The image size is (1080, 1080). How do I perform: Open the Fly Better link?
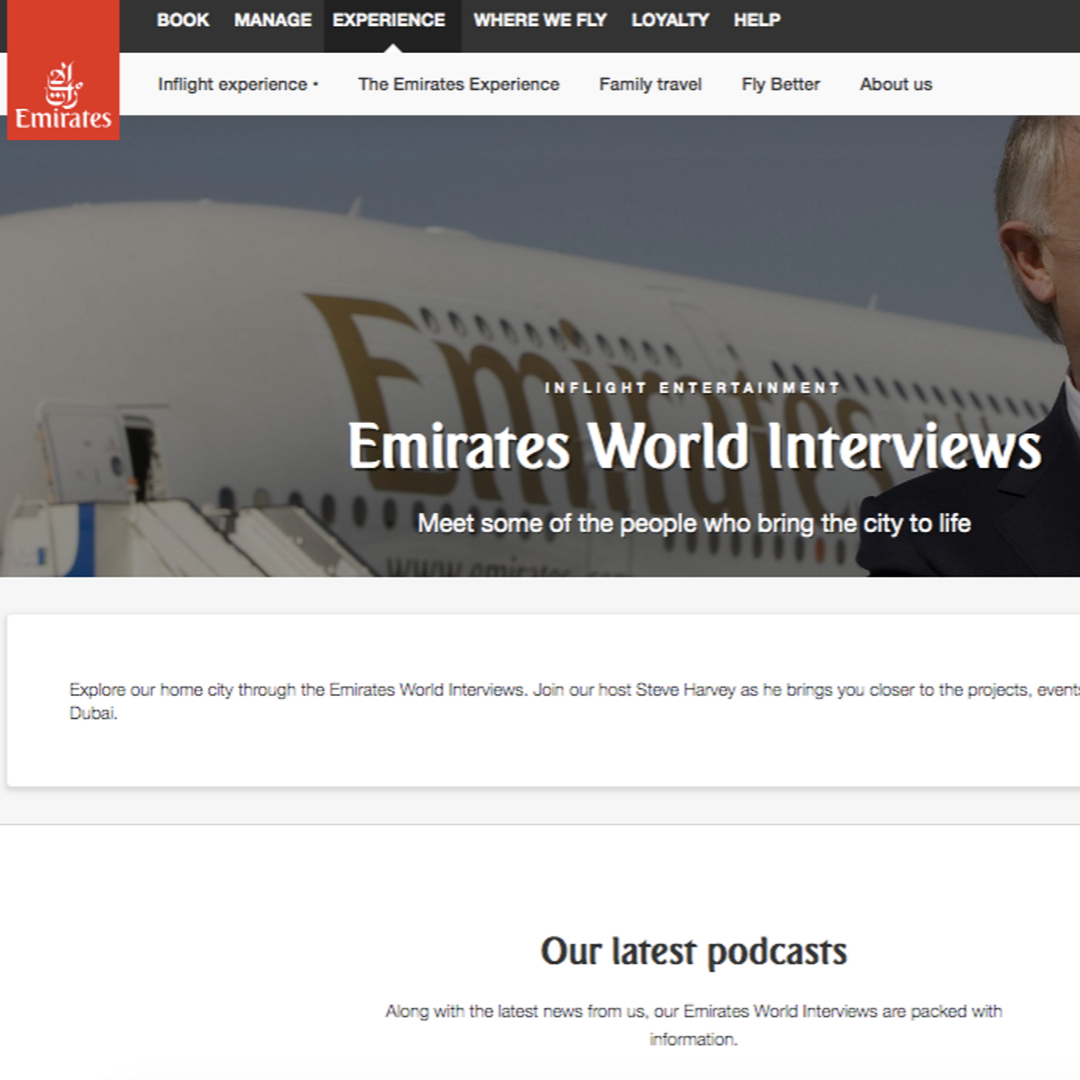[780, 85]
